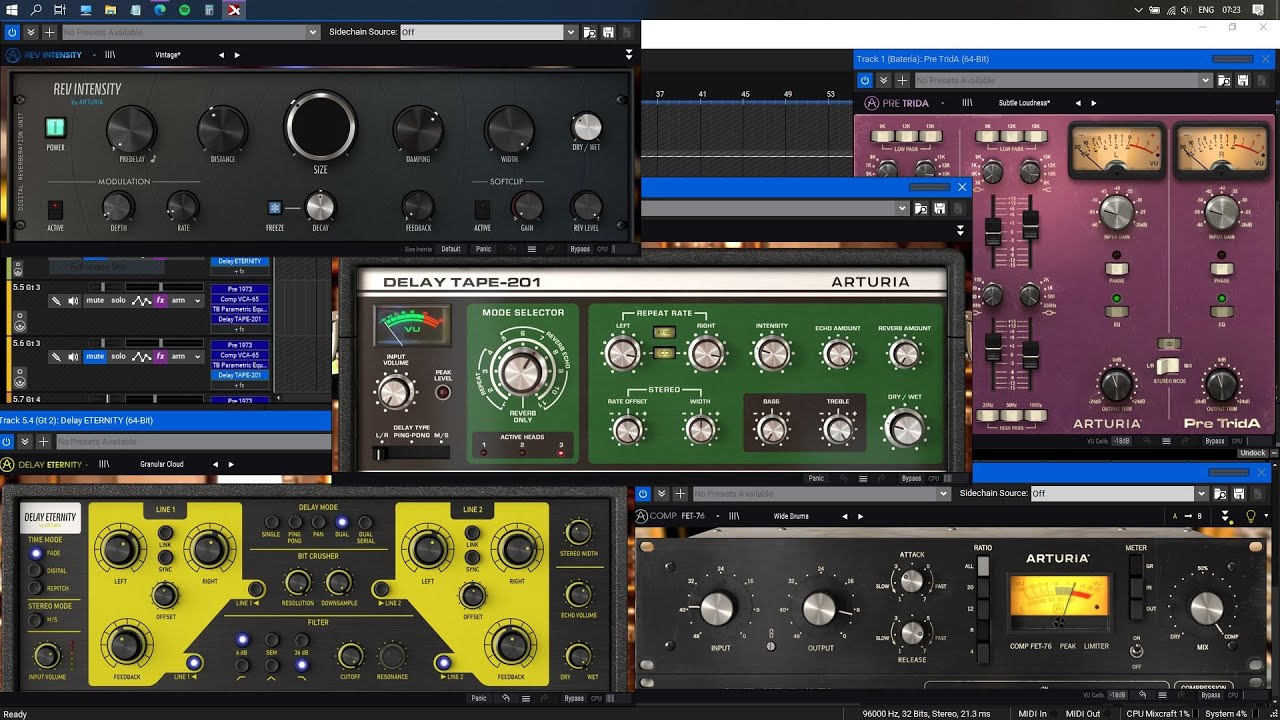The width and height of the screenshot is (1280, 720).
Task: Open automation lane icon on track 5.5 Gt 3
Action: tap(142, 301)
